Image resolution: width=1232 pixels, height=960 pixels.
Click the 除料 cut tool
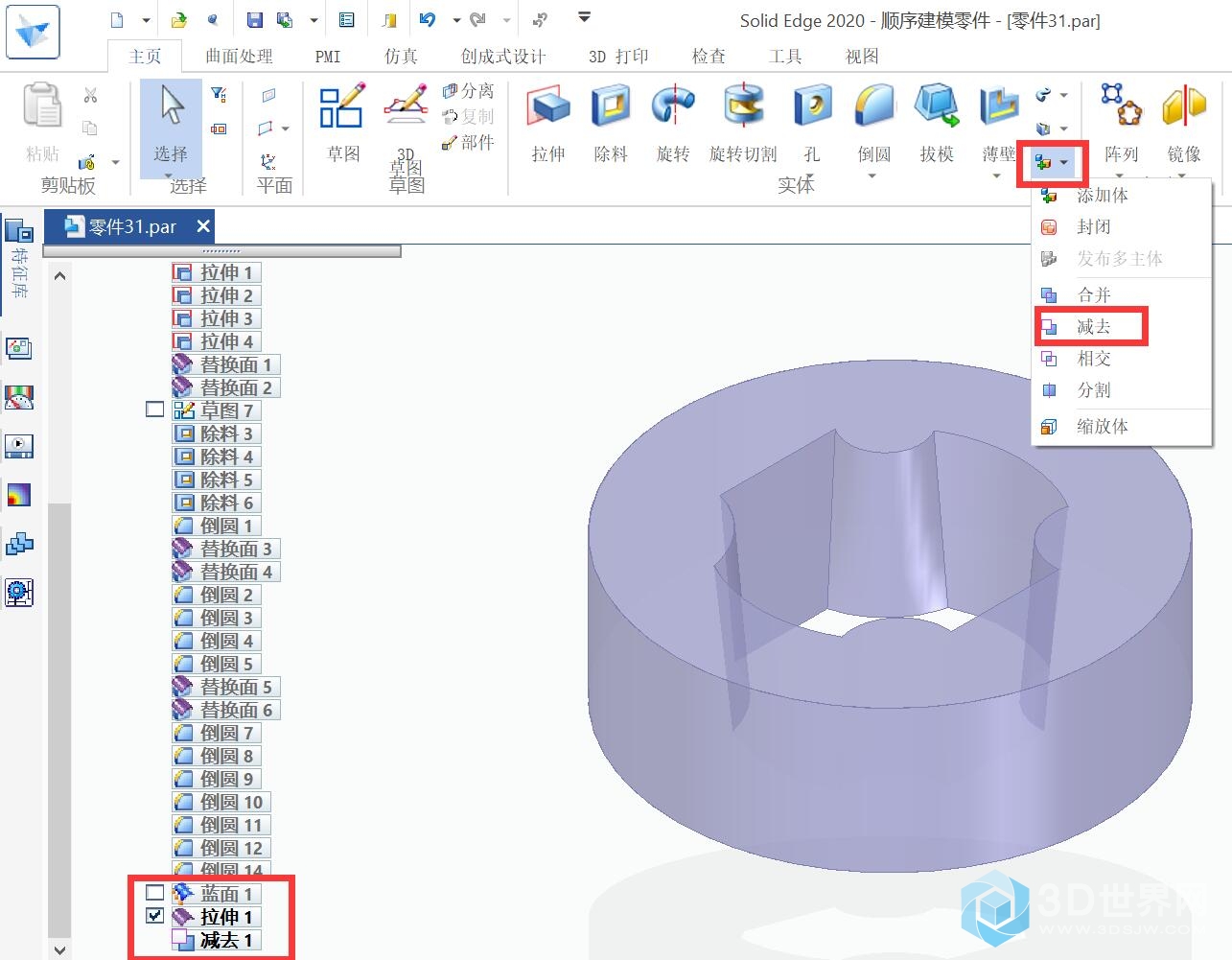pos(611,123)
